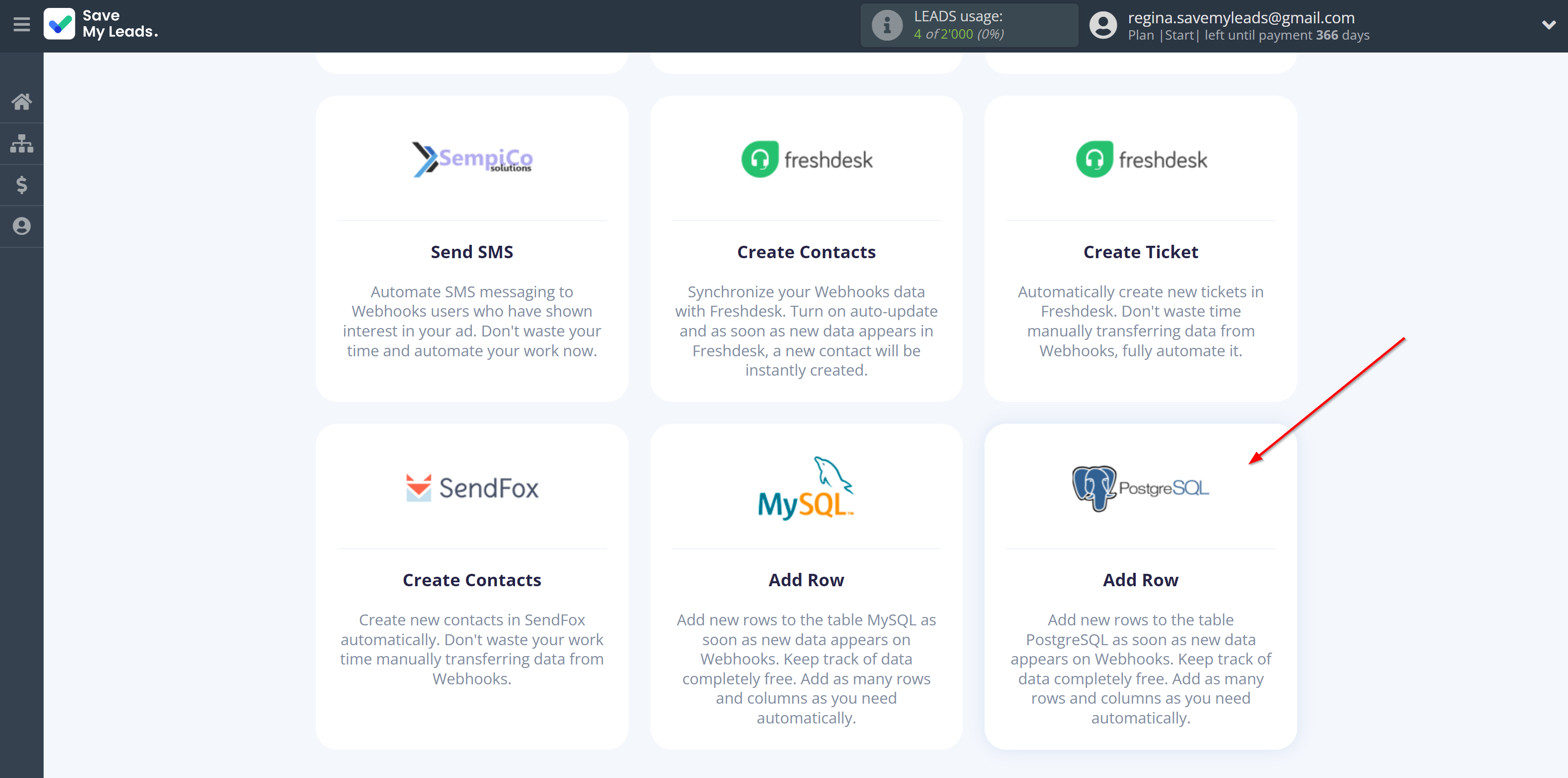Viewport: 1568px width, 778px height.
Task: Click the SendFox card description text
Action: (x=472, y=649)
